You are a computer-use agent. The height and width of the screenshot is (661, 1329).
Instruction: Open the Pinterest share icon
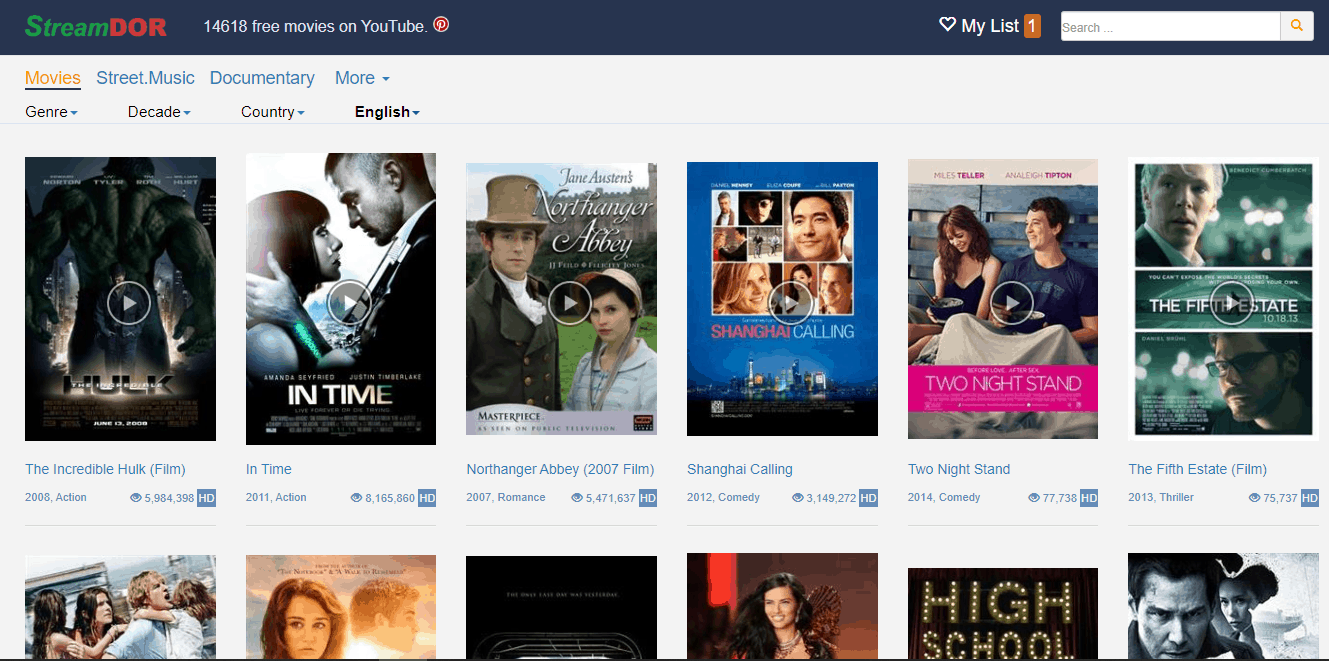pos(441,25)
